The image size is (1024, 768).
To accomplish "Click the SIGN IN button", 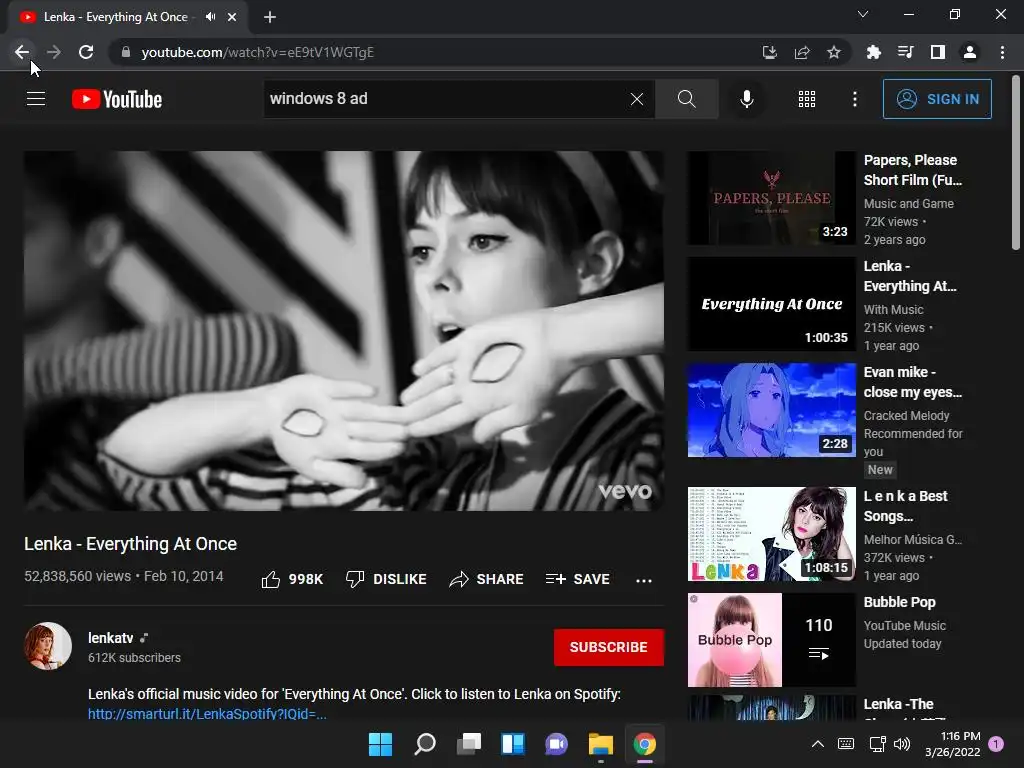I will (937, 99).
